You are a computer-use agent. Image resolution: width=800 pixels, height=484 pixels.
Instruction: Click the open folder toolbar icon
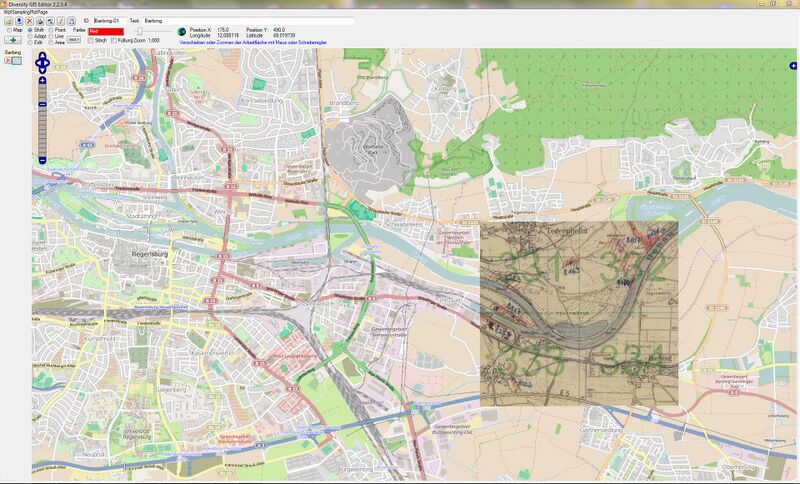pos(9,21)
